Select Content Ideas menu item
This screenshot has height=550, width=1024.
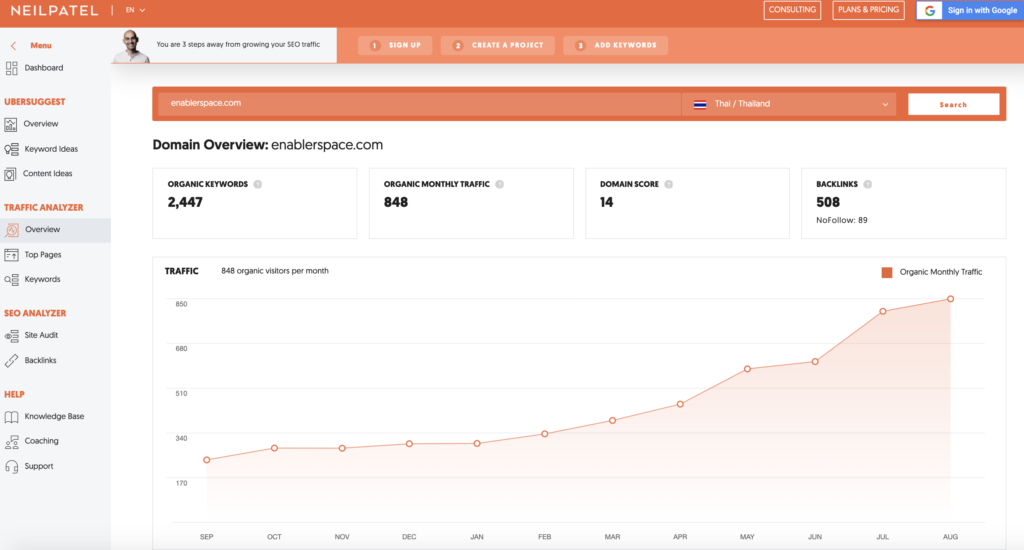tap(48, 174)
